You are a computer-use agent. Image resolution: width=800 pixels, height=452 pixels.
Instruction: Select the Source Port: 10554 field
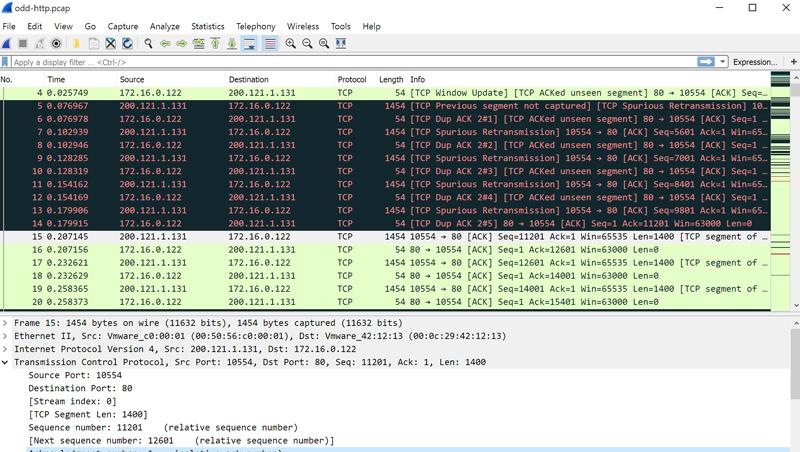point(75,375)
